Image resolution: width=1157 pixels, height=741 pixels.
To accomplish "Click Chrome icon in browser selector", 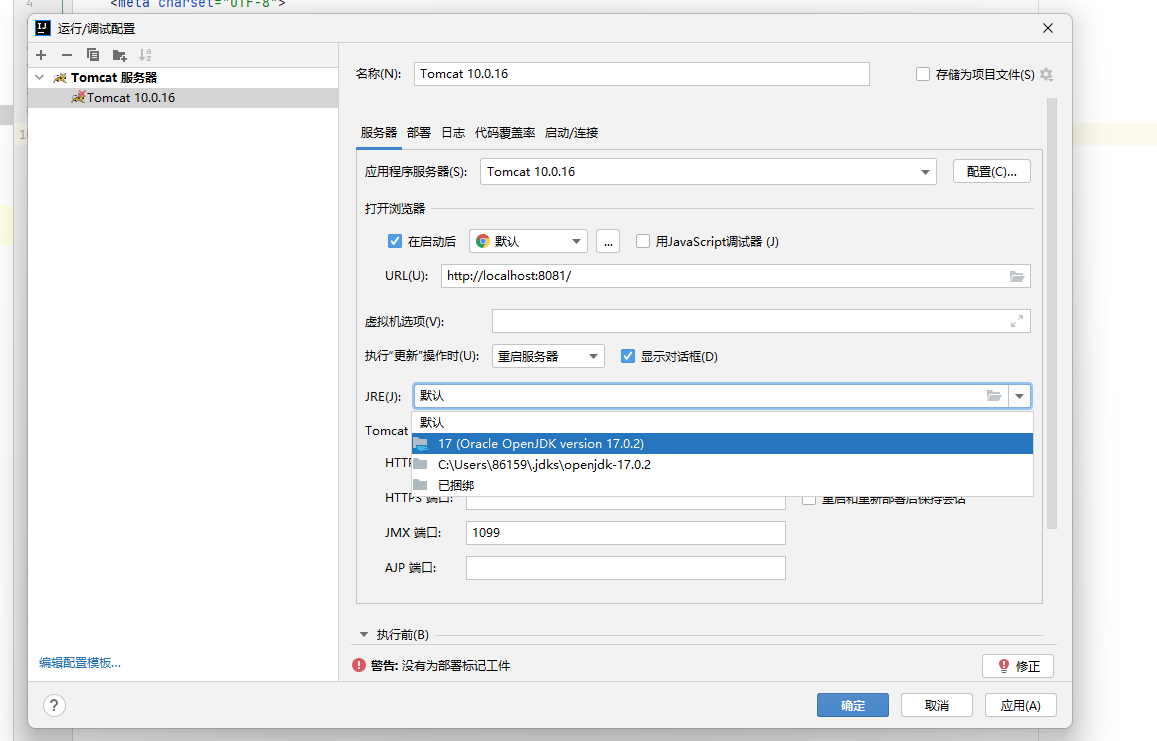I will coord(483,241).
